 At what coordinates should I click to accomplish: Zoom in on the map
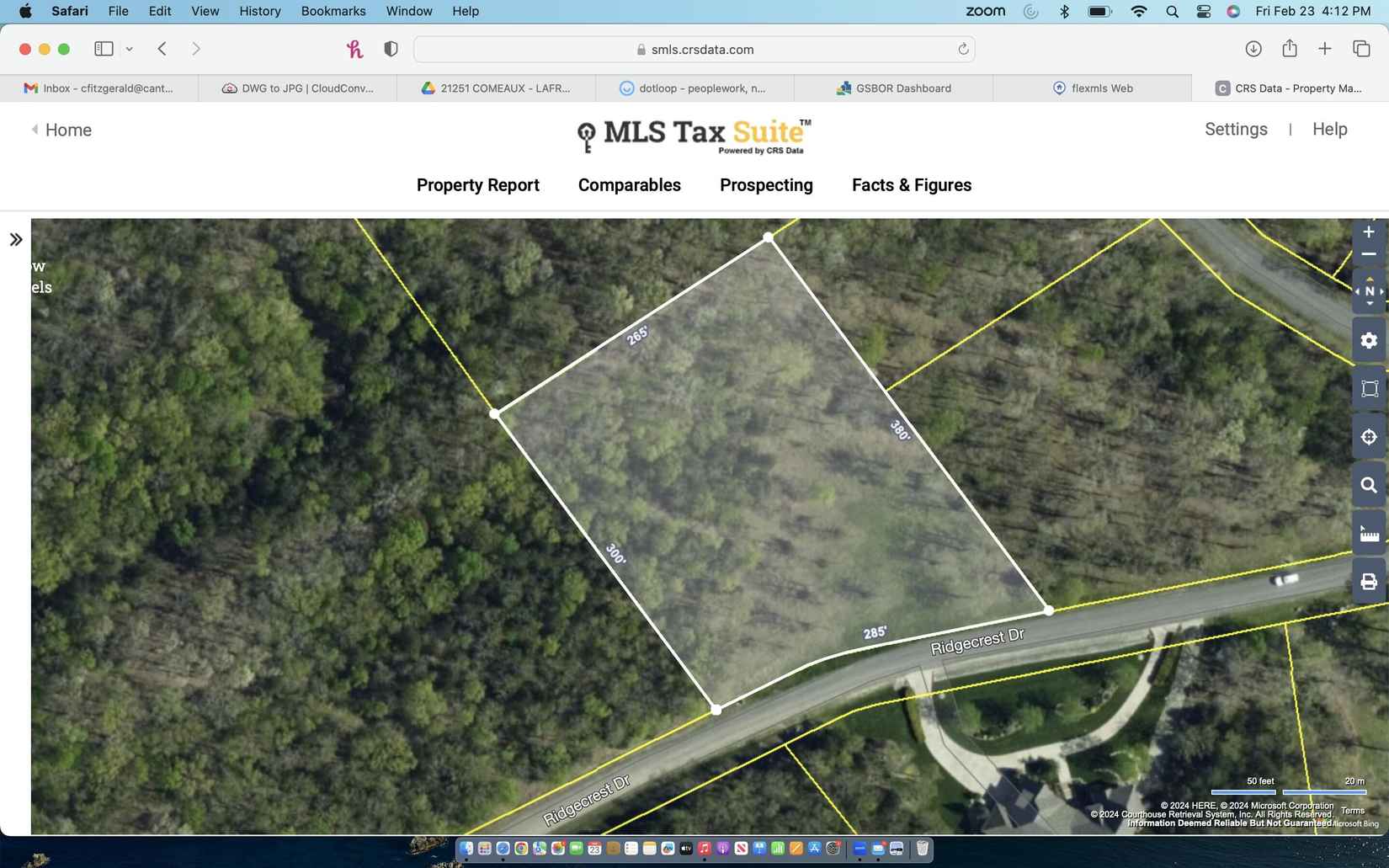coord(1369,232)
